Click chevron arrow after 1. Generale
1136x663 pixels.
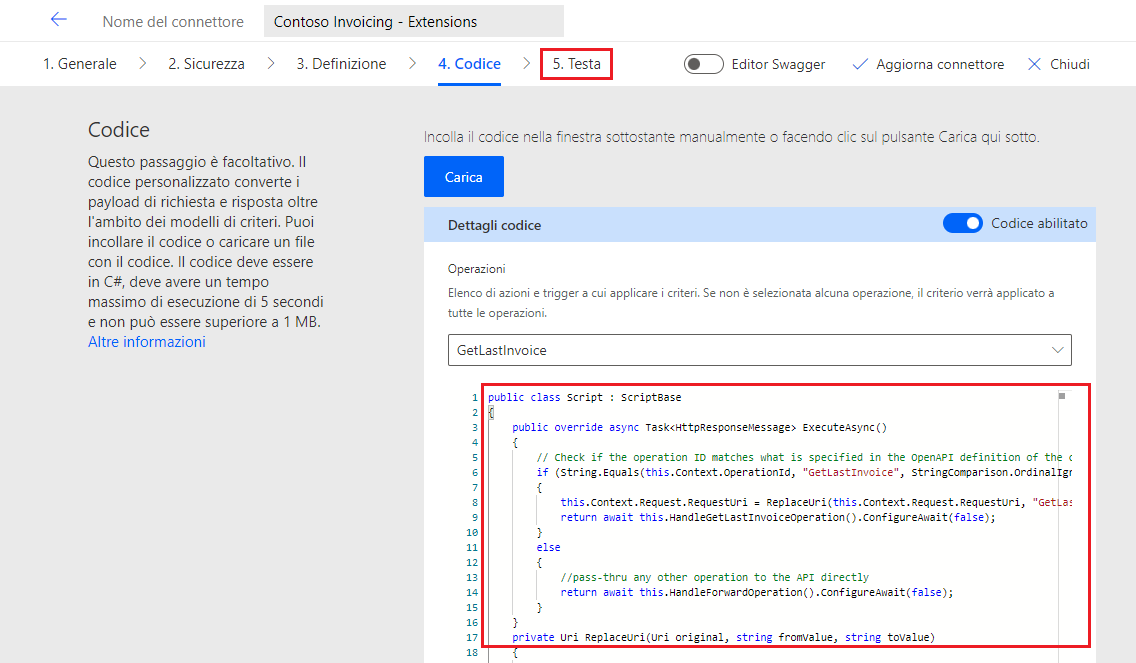click(x=142, y=64)
